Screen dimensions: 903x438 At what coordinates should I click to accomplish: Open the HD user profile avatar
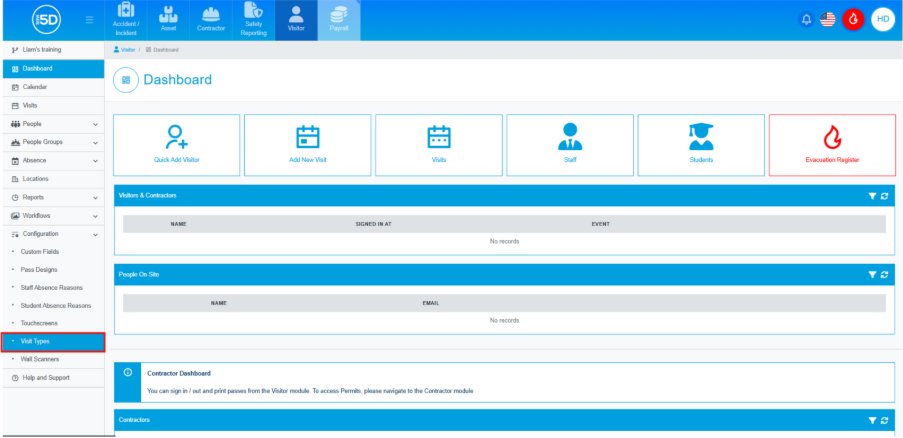(x=883, y=20)
